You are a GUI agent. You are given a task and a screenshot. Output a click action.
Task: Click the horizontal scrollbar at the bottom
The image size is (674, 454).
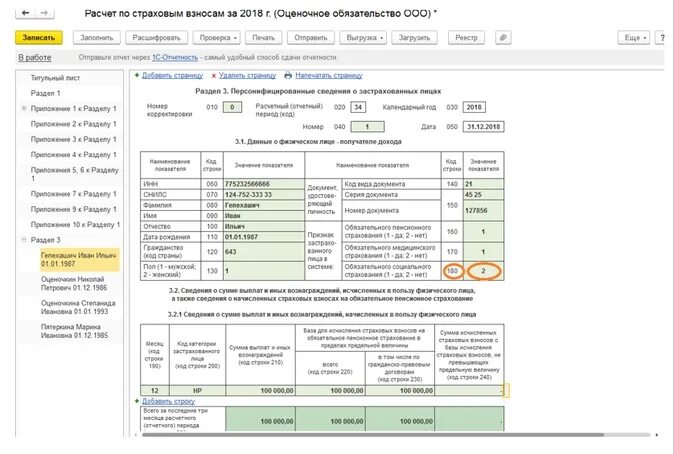pos(372,435)
